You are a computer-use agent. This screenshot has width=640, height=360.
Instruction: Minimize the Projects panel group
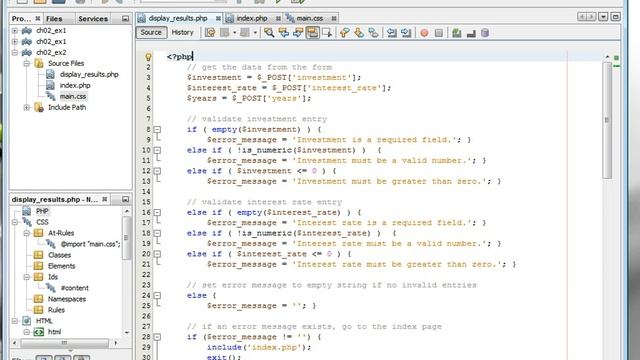(x=125, y=19)
